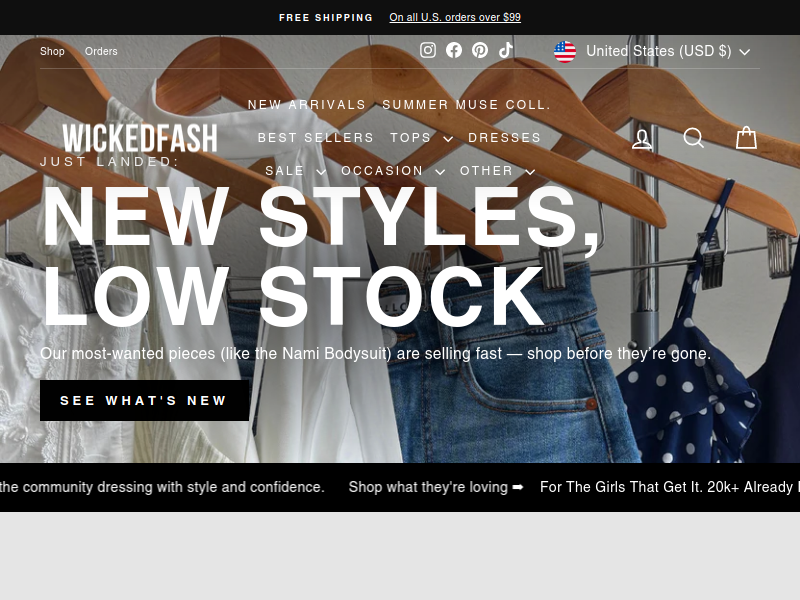Open Summer Muse Coll. menu item
This screenshot has width=800, height=600.
467,105
